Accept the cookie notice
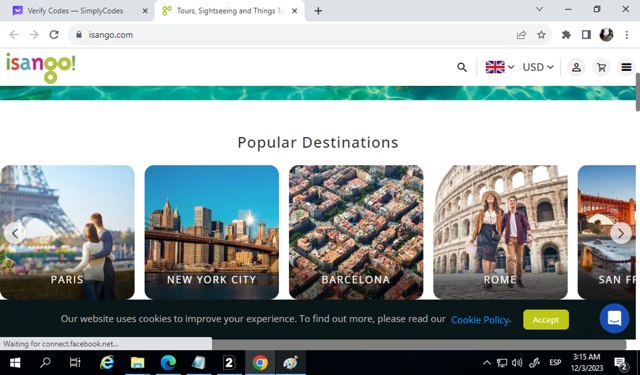The image size is (640, 375). coord(546,320)
